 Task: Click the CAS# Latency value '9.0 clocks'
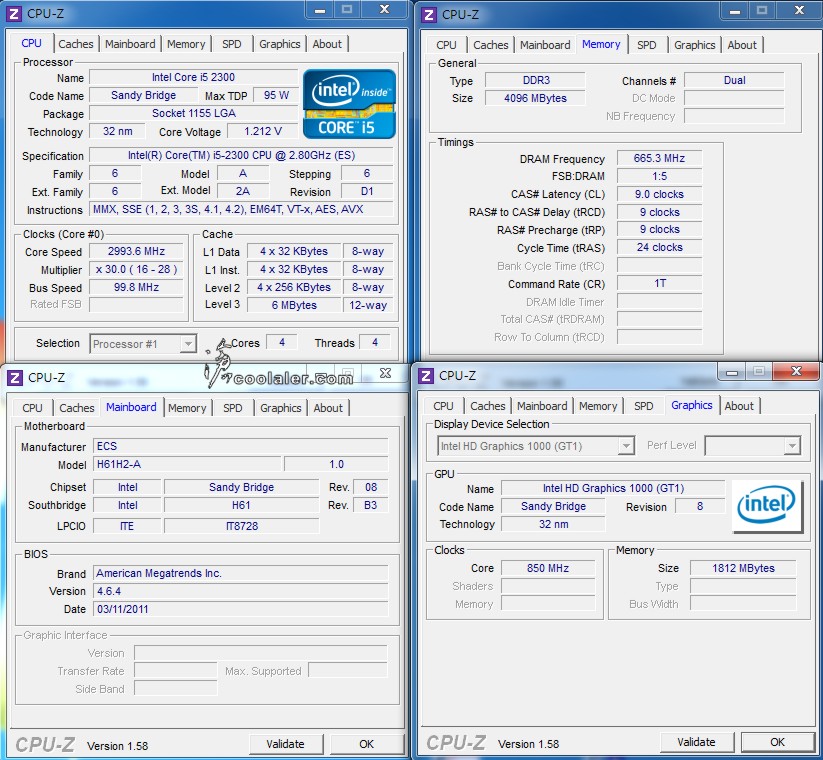(x=659, y=194)
